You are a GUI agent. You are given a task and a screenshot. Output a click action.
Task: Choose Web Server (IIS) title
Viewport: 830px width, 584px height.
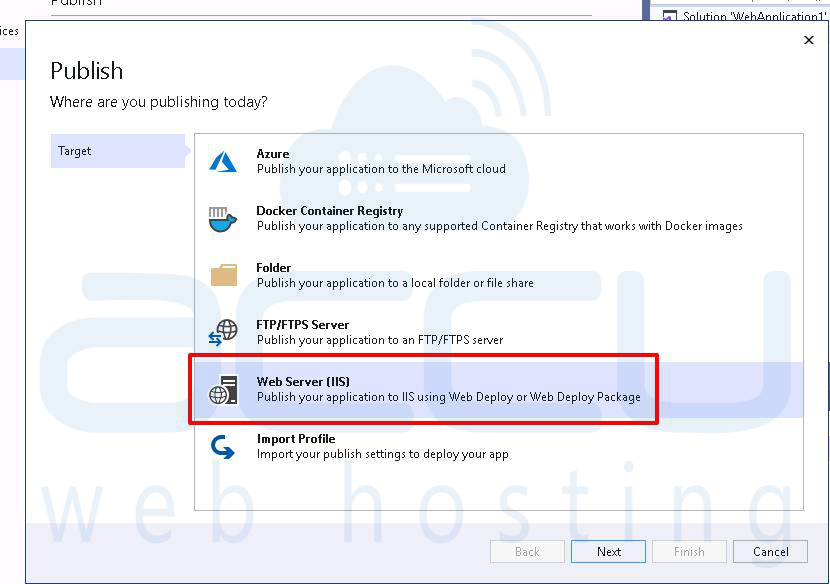303,382
